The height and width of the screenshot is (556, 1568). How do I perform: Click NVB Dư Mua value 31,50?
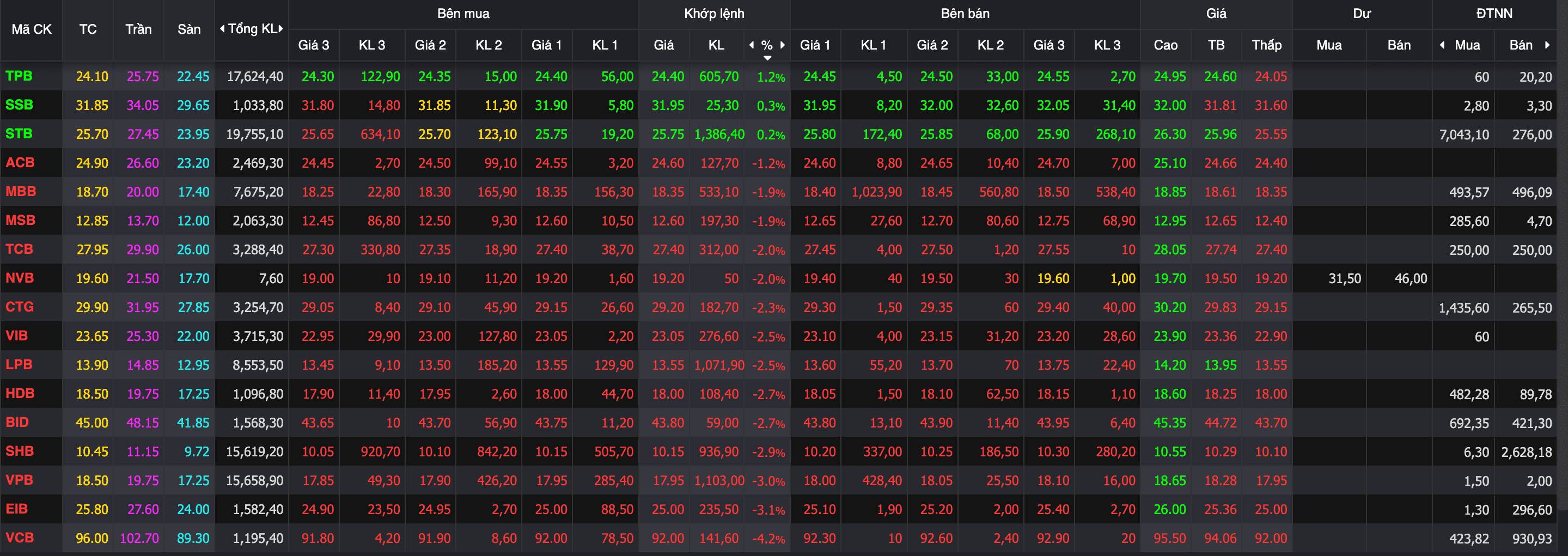tap(1345, 279)
